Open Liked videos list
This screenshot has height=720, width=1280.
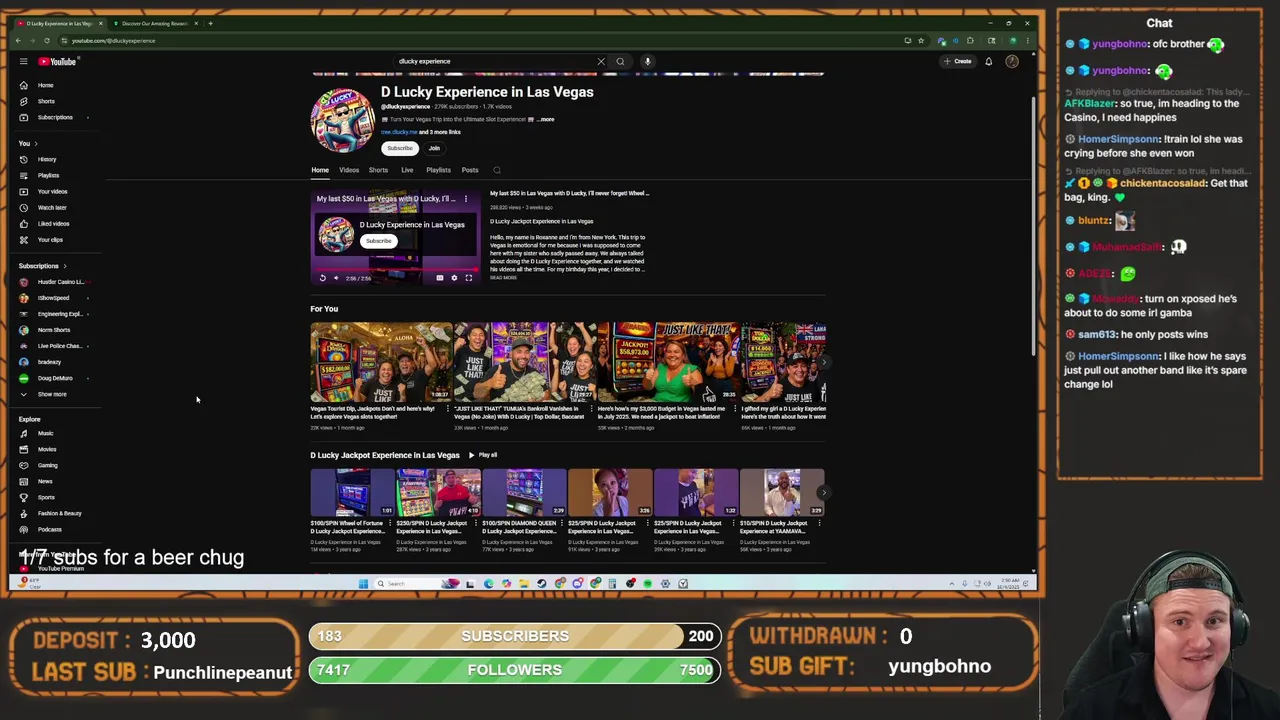55,223
